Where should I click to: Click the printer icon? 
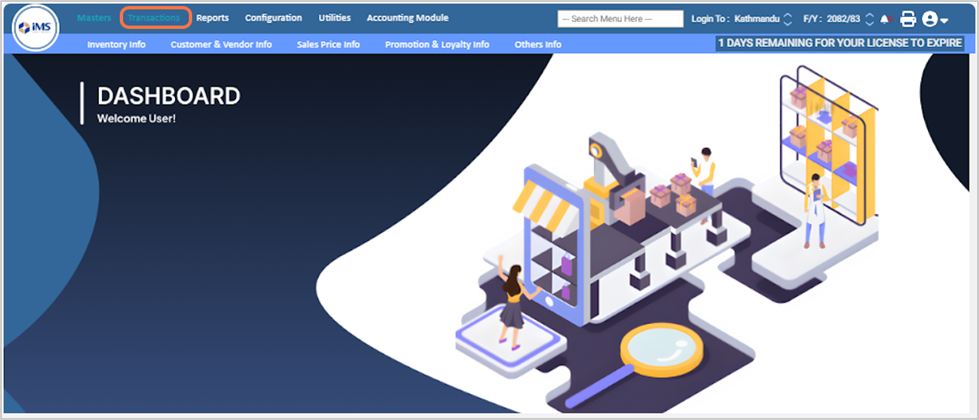[908, 18]
